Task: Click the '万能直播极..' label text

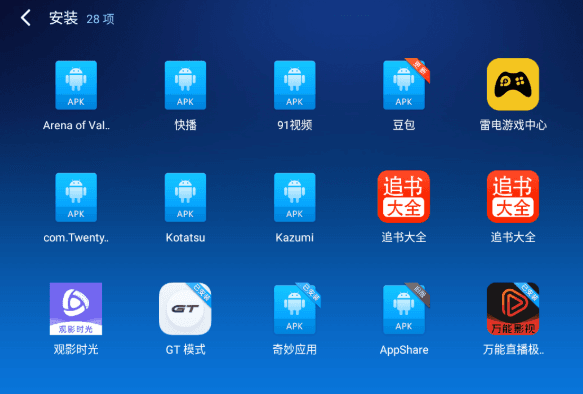Action: point(513,349)
